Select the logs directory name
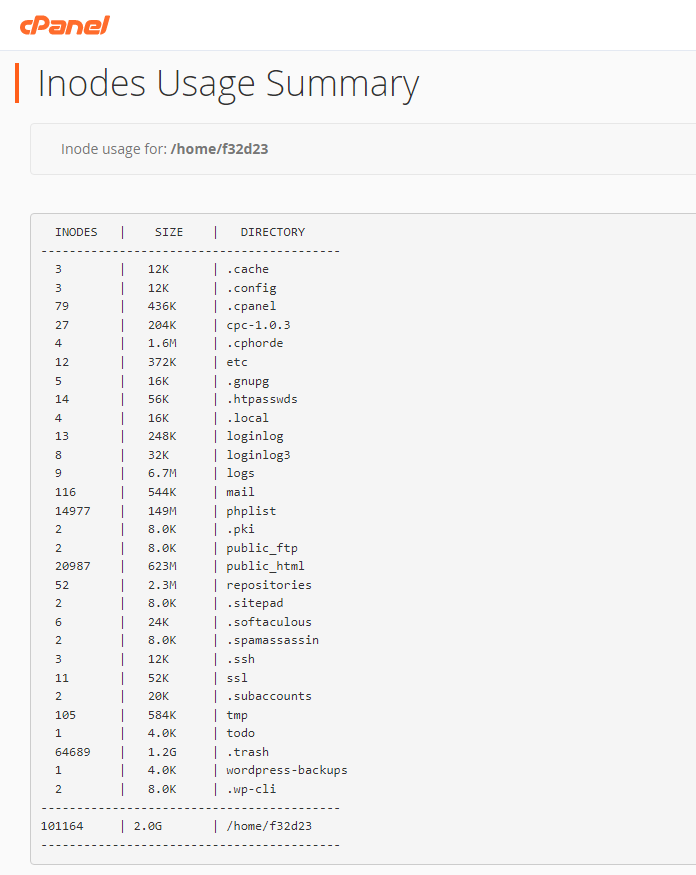Image resolution: width=696 pixels, height=875 pixels. pyautogui.click(x=241, y=473)
